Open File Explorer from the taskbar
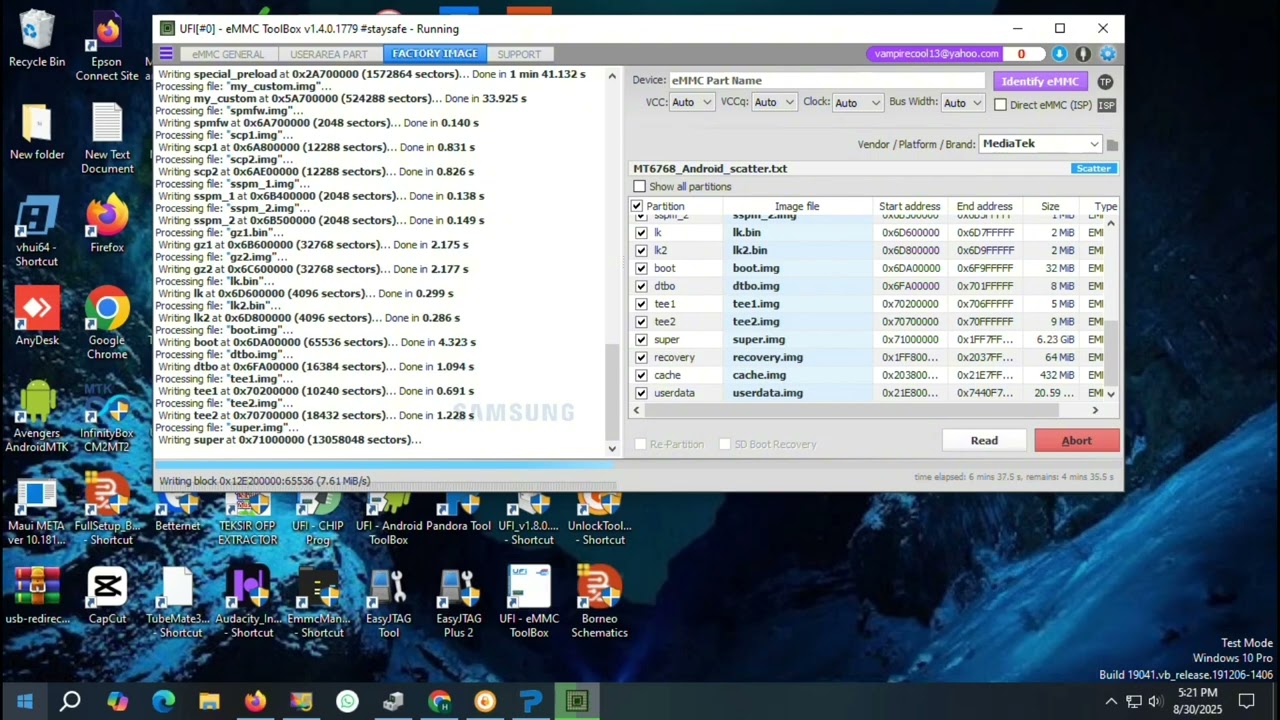Image resolution: width=1280 pixels, height=720 pixels. (x=209, y=701)
